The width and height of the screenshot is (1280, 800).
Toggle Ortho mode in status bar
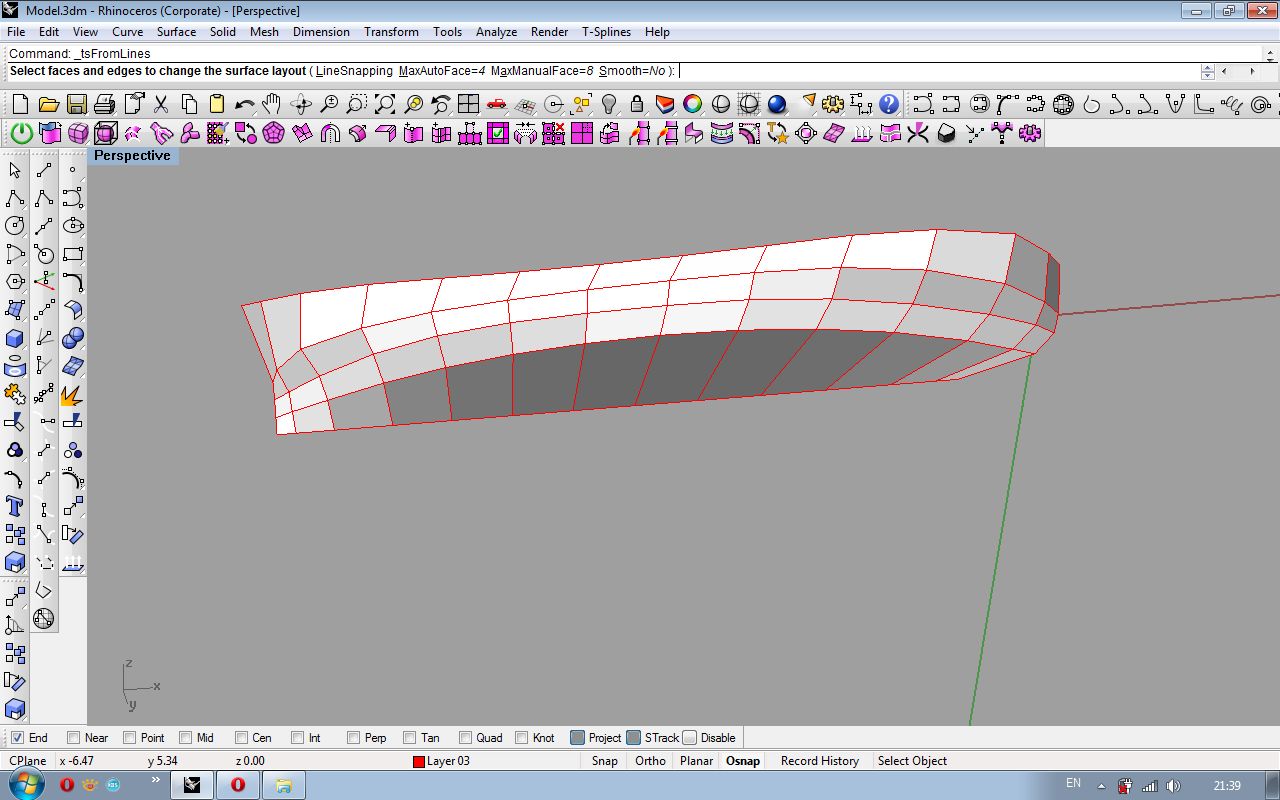[x=650, y=761]
